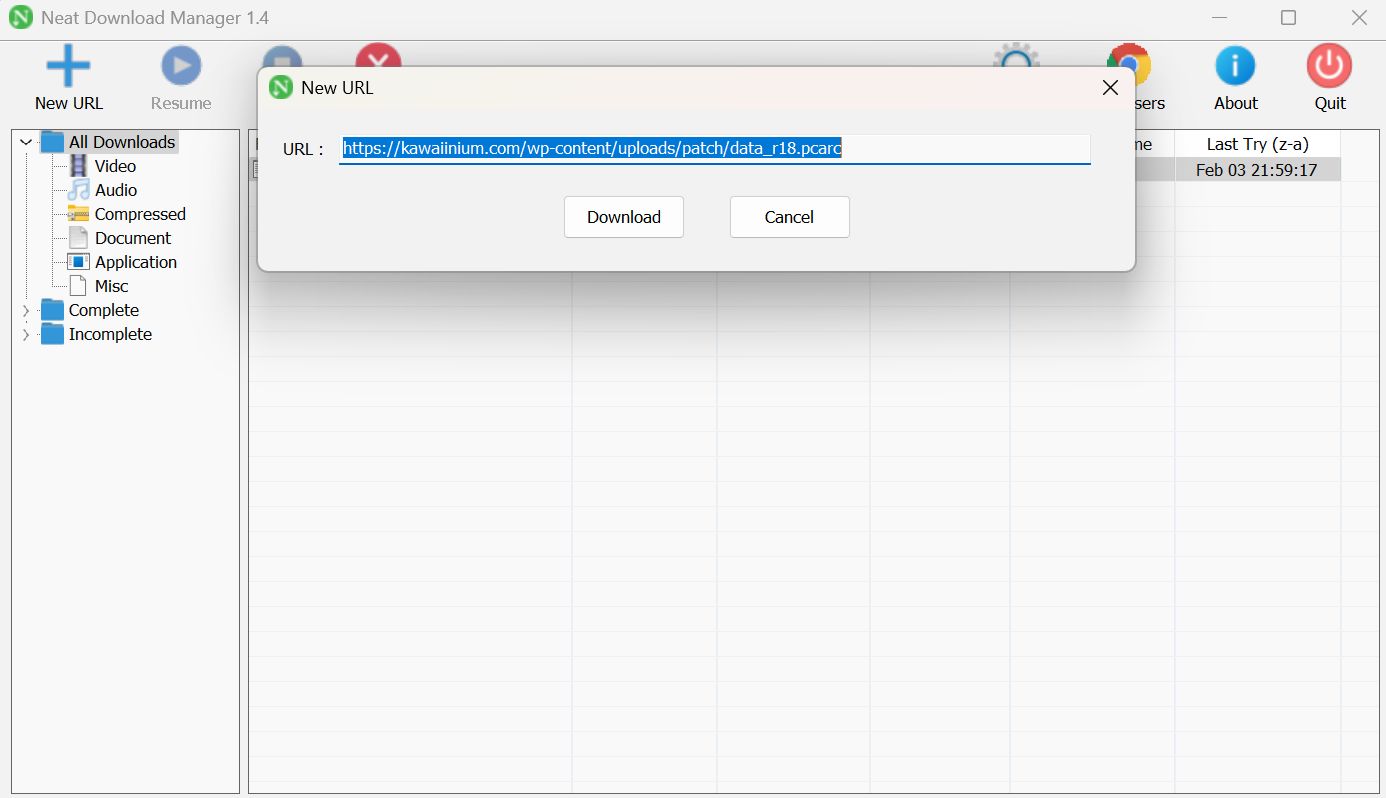Click the Resume toolbar label

181,103
